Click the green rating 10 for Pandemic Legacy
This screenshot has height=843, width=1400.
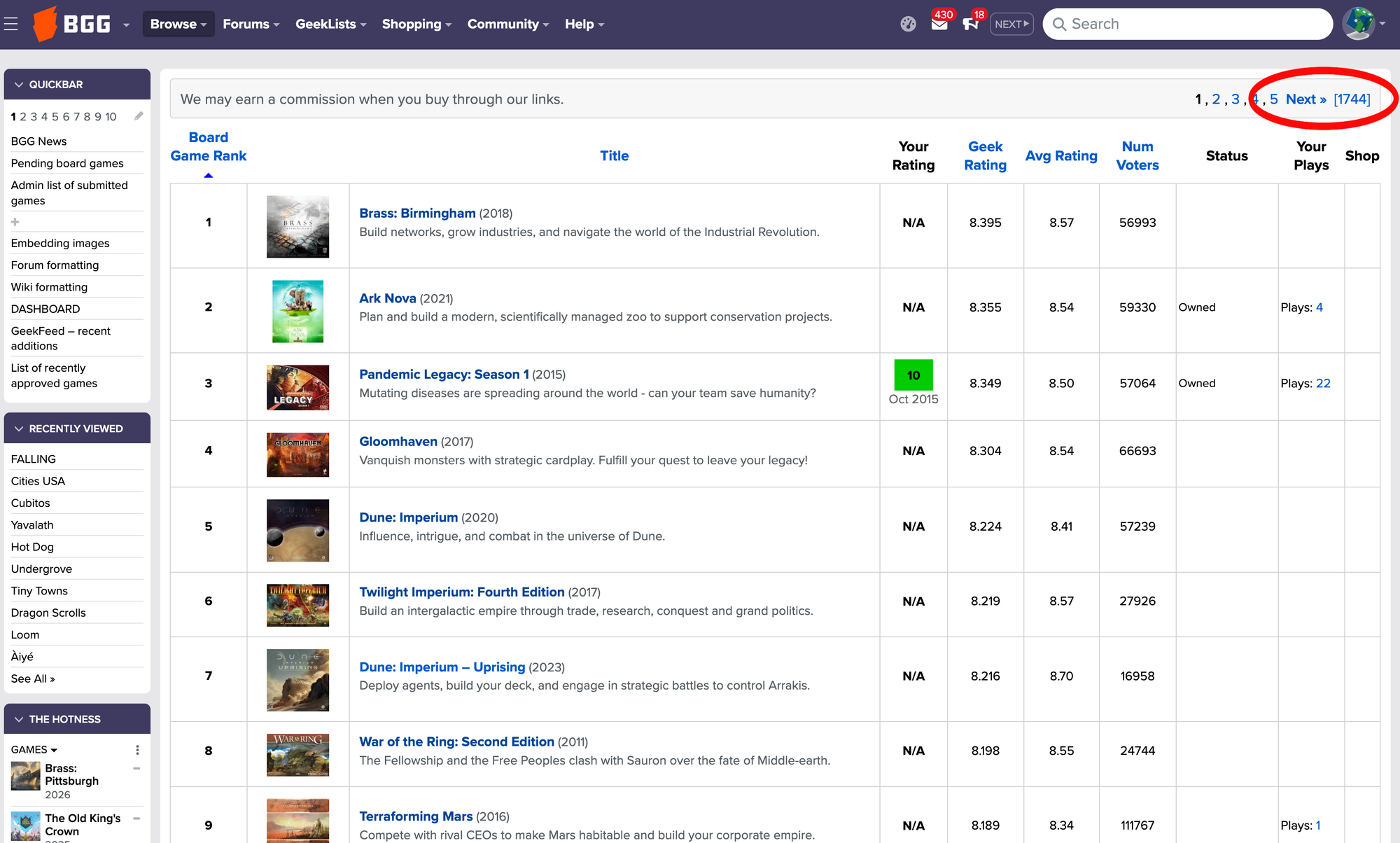click(x=913, y=375)
